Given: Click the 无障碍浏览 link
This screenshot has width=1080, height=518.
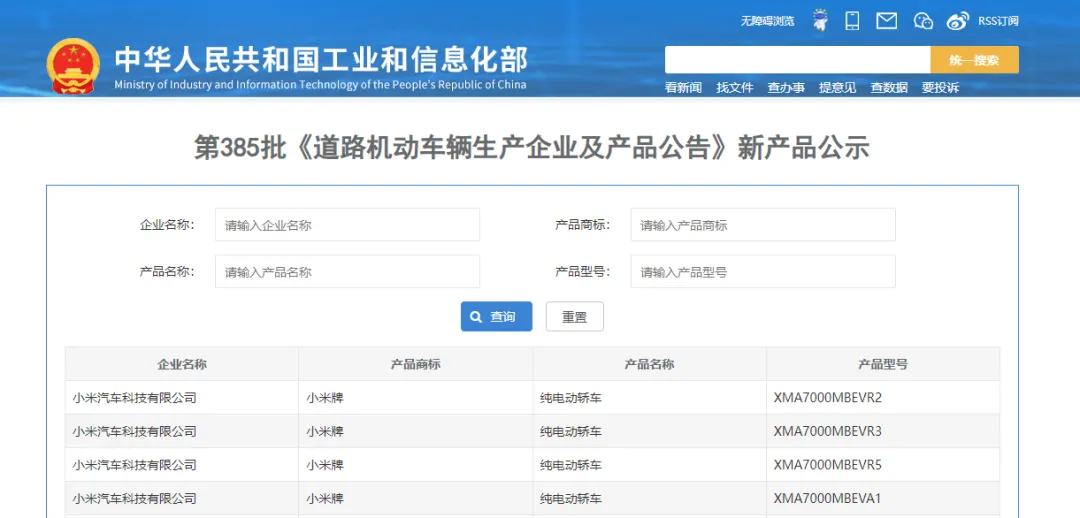Looking at the screenshot, I should tap(767, 21).
